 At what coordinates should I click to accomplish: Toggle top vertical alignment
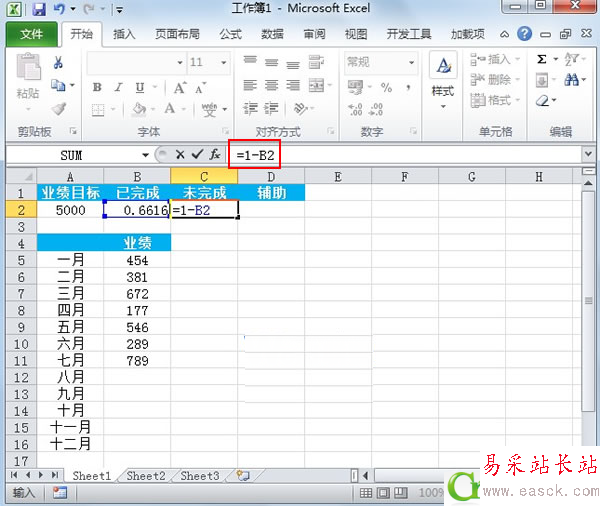pos(250,60)
